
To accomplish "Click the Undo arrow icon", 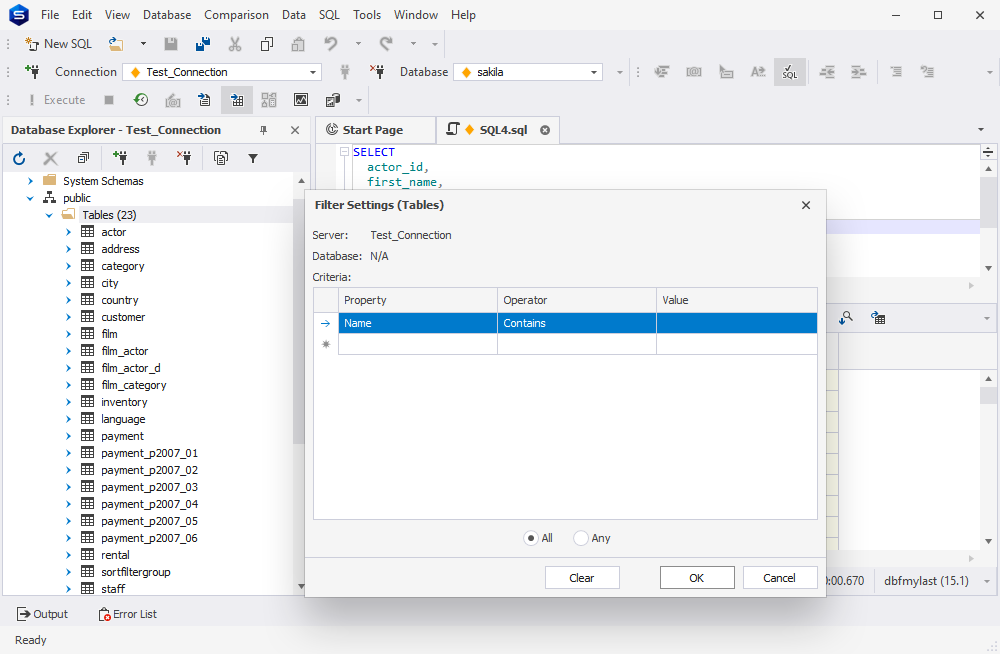I will coord(330,44).
